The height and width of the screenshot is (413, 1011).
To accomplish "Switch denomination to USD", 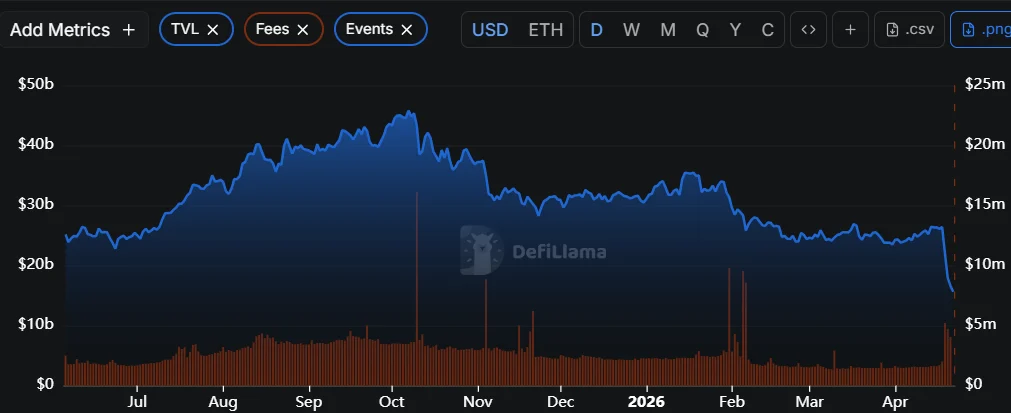I will [490, 29].
